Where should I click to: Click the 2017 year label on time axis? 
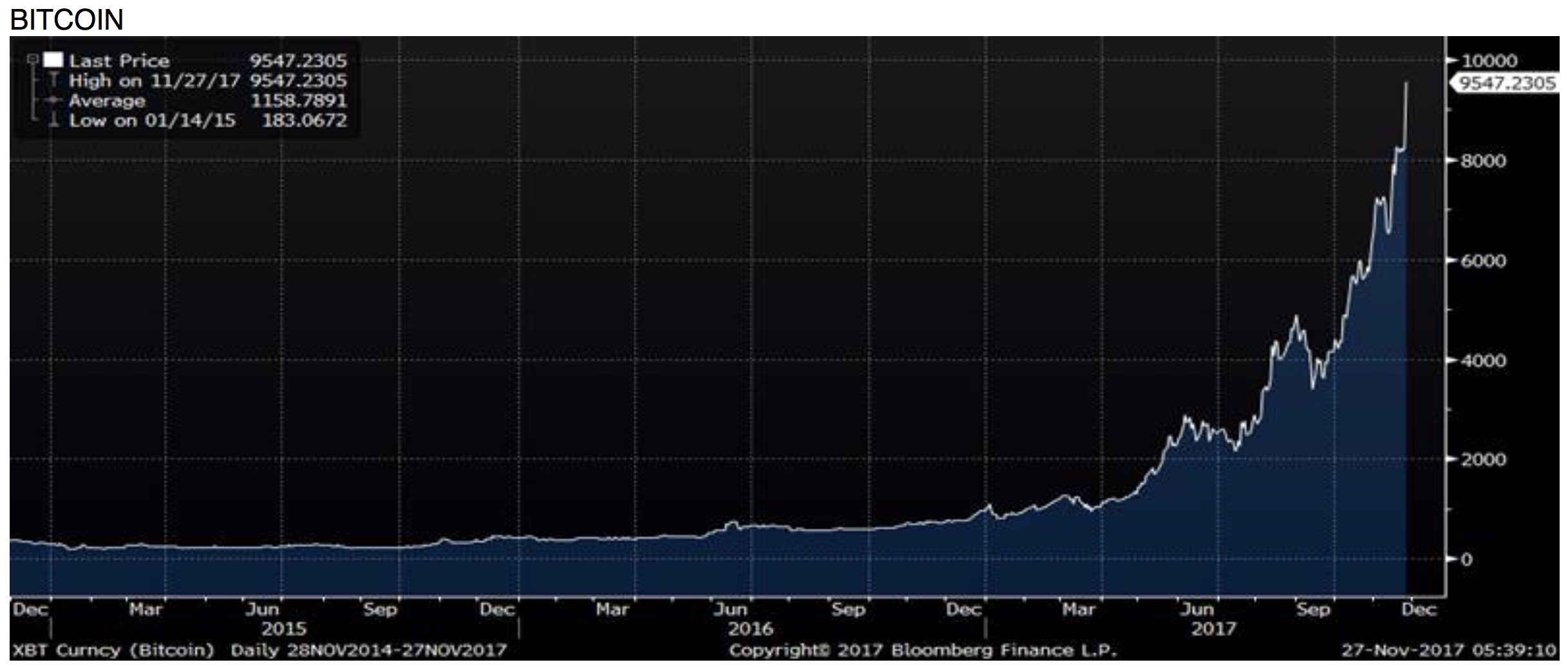pos(1214,628)
